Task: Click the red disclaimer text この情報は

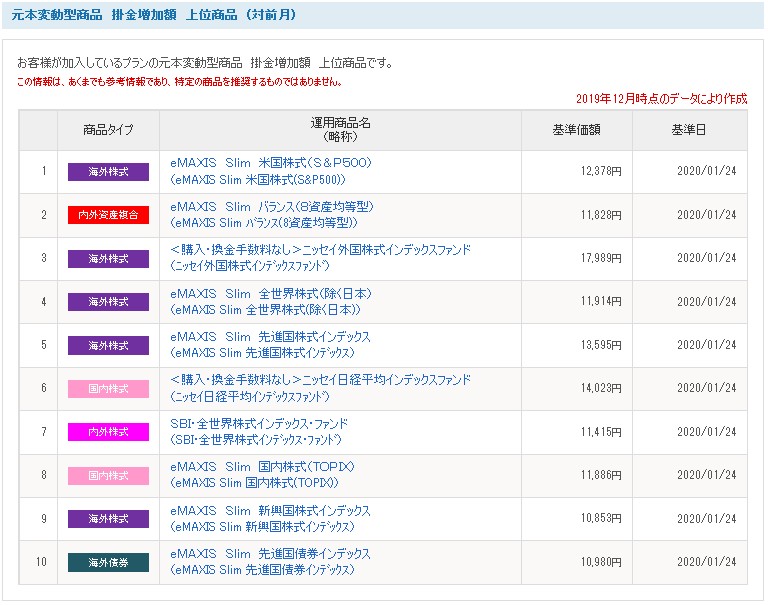Action: coord(179,82)
